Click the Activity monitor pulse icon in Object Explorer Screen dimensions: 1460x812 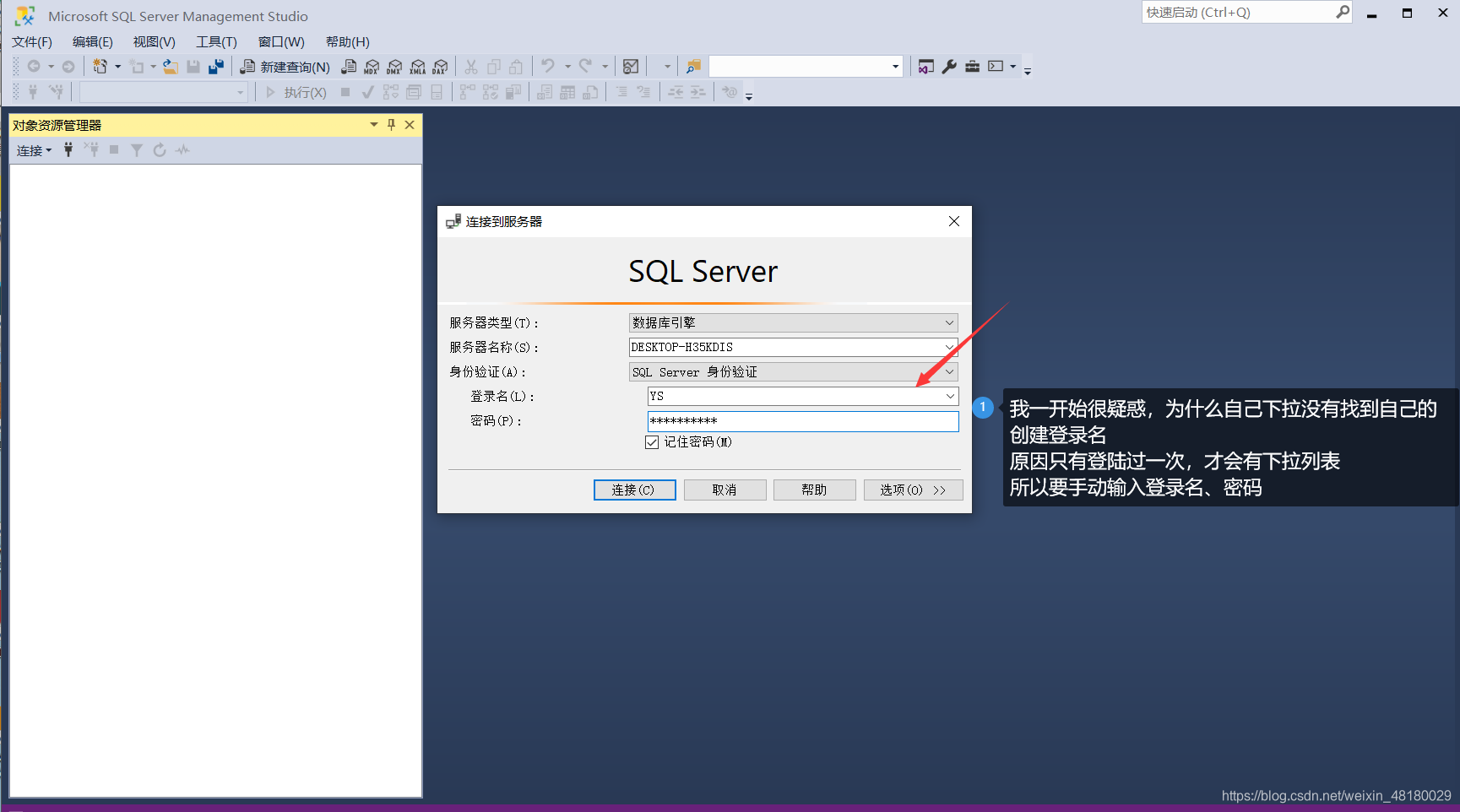(x=182, y=150)
